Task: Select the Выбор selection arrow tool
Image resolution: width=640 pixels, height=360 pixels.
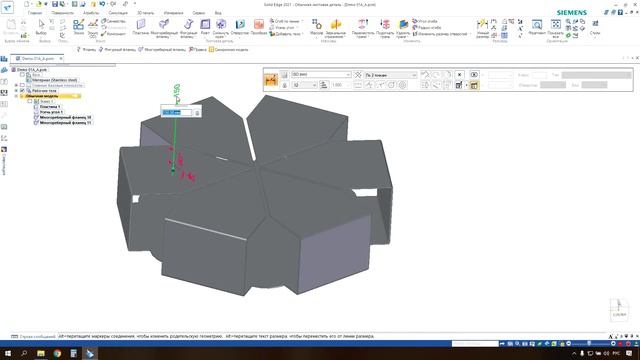Action: click(41, 27)
